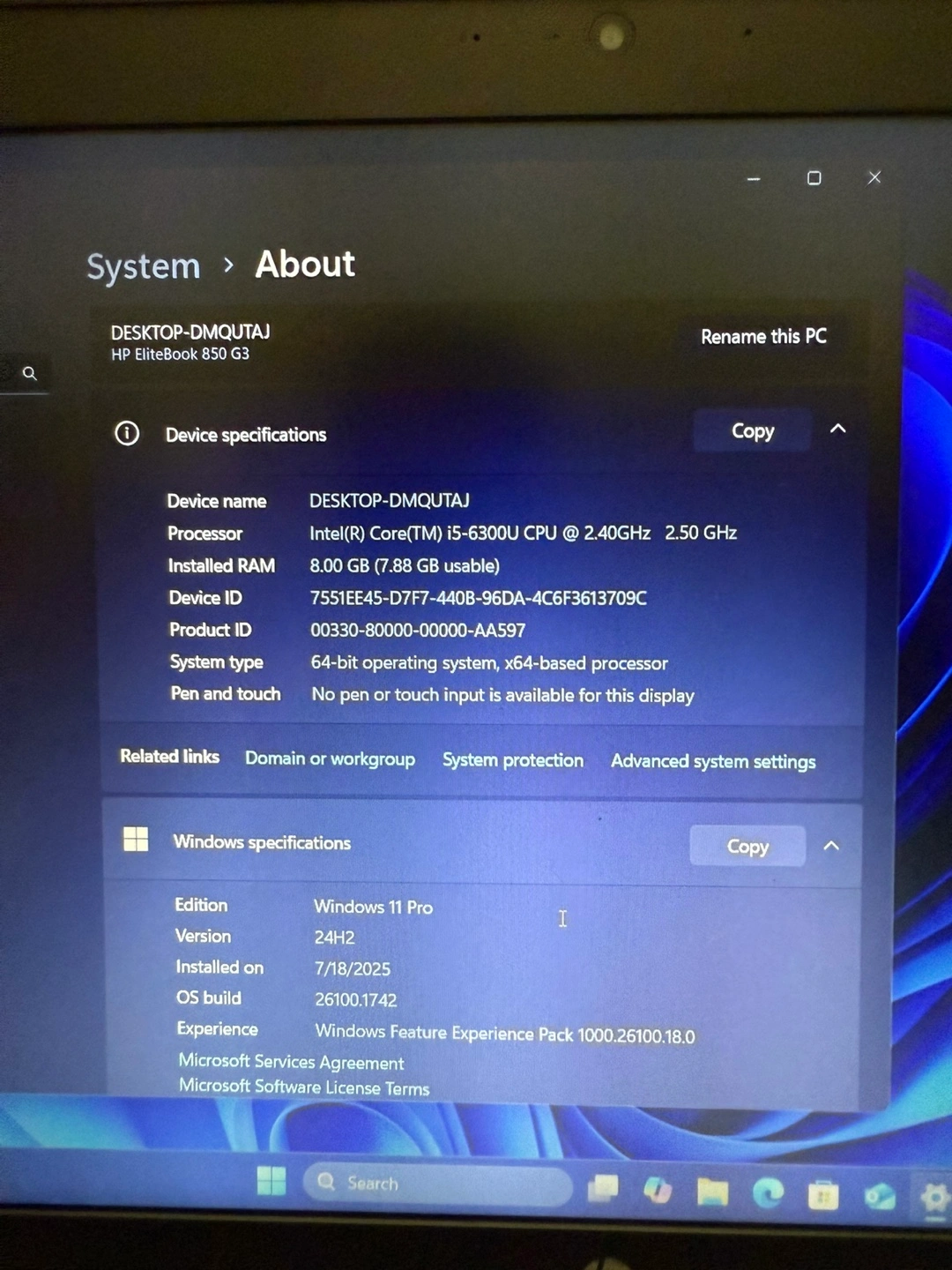The width and height of the screenshot is (952, 1270).
Task: Copy the Windows specifications
Action: [x=747, y=847]
